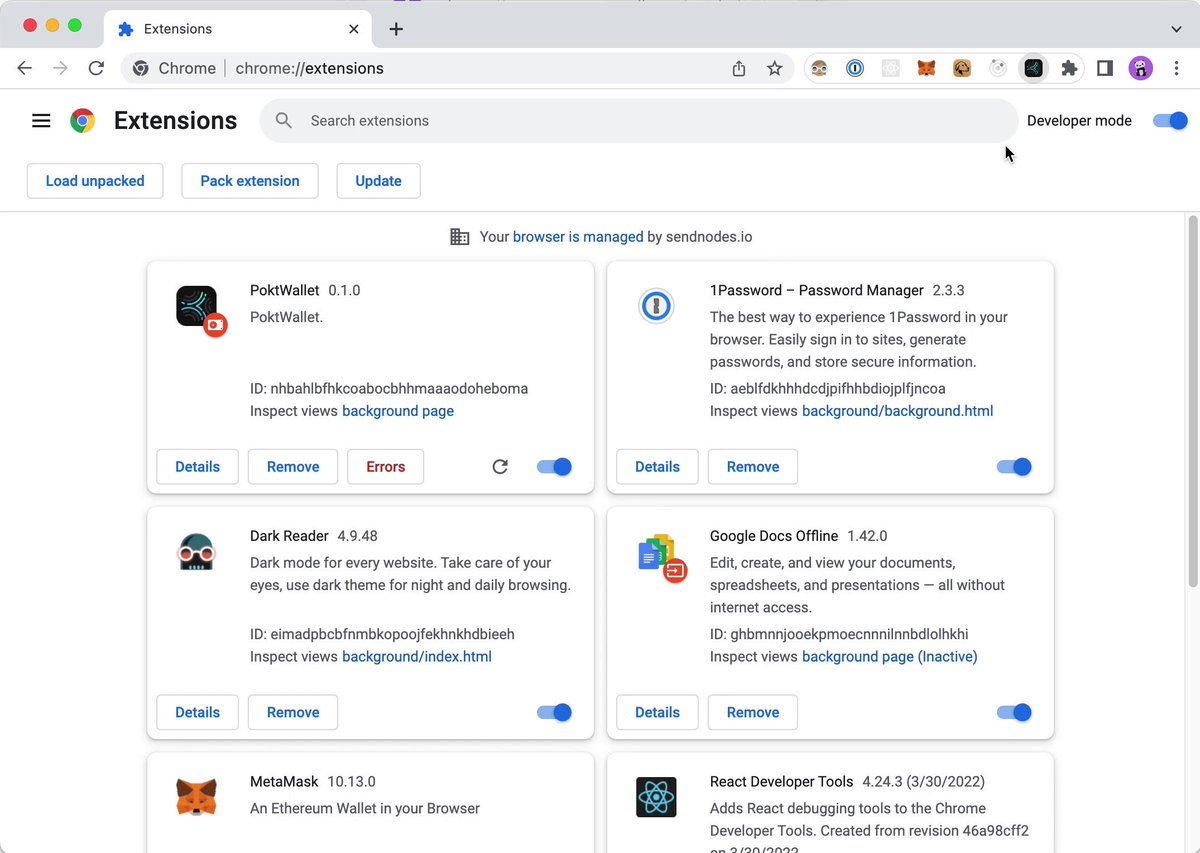Image resolution: width=1200 pixels, height=853 pixels.
Task: Open Details for Google Docs Offline
Action: [657, 713]
